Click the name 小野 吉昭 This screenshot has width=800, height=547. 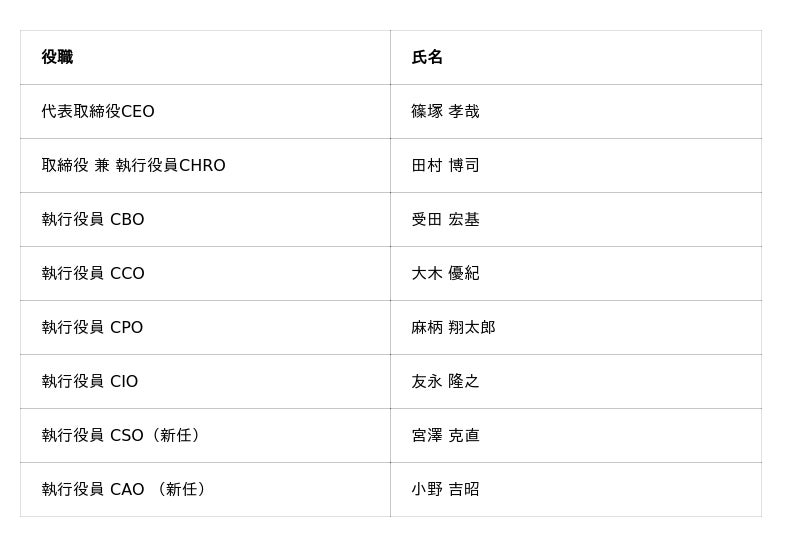pos(445,490)
